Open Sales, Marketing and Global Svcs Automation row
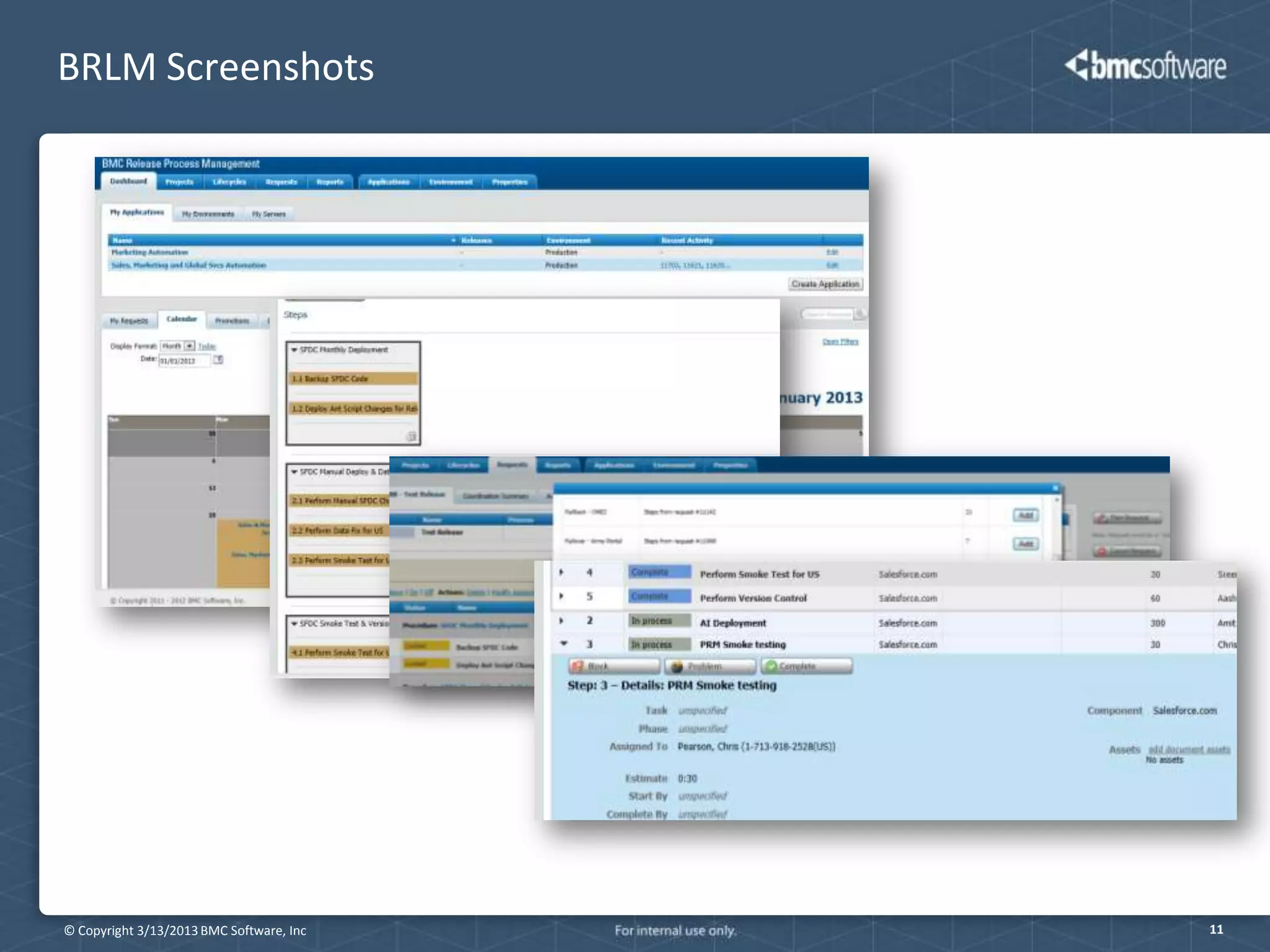Image resolution: width=1270 pixels, height=952 pixels. [x=485, y=265]
